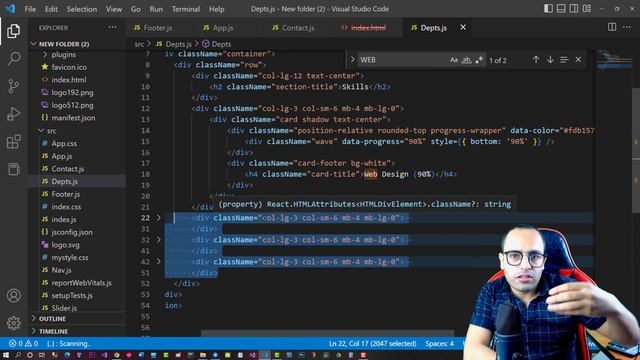Open the Terminal menu
Viewport: 640px width, 360px height.
(x=186, y=9)
